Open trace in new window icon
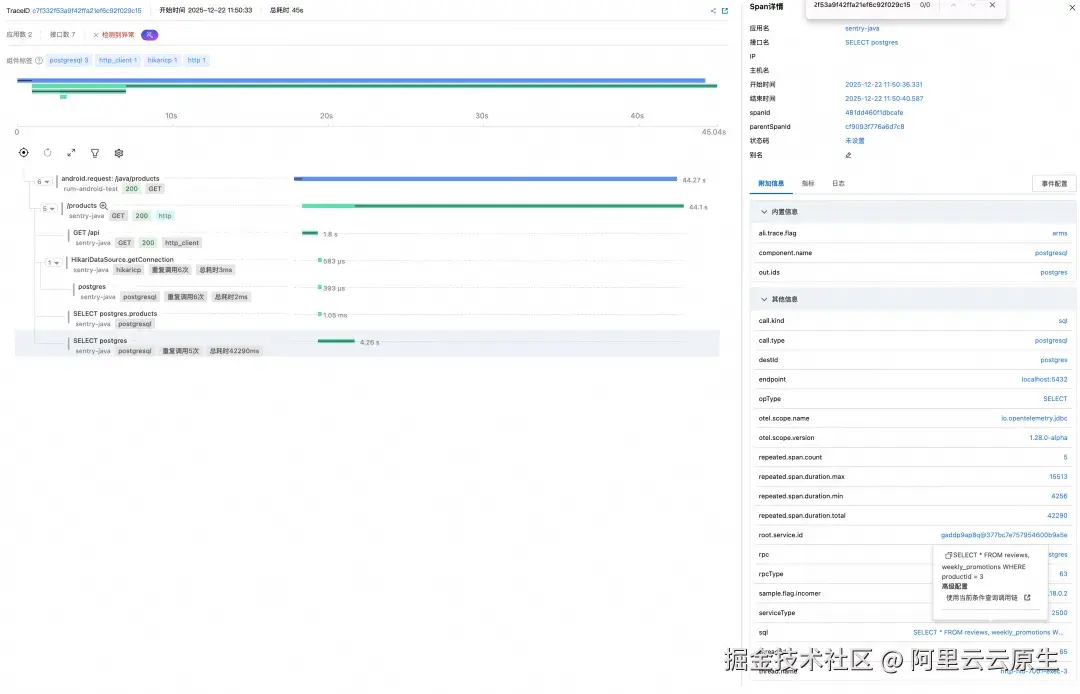 725,11
